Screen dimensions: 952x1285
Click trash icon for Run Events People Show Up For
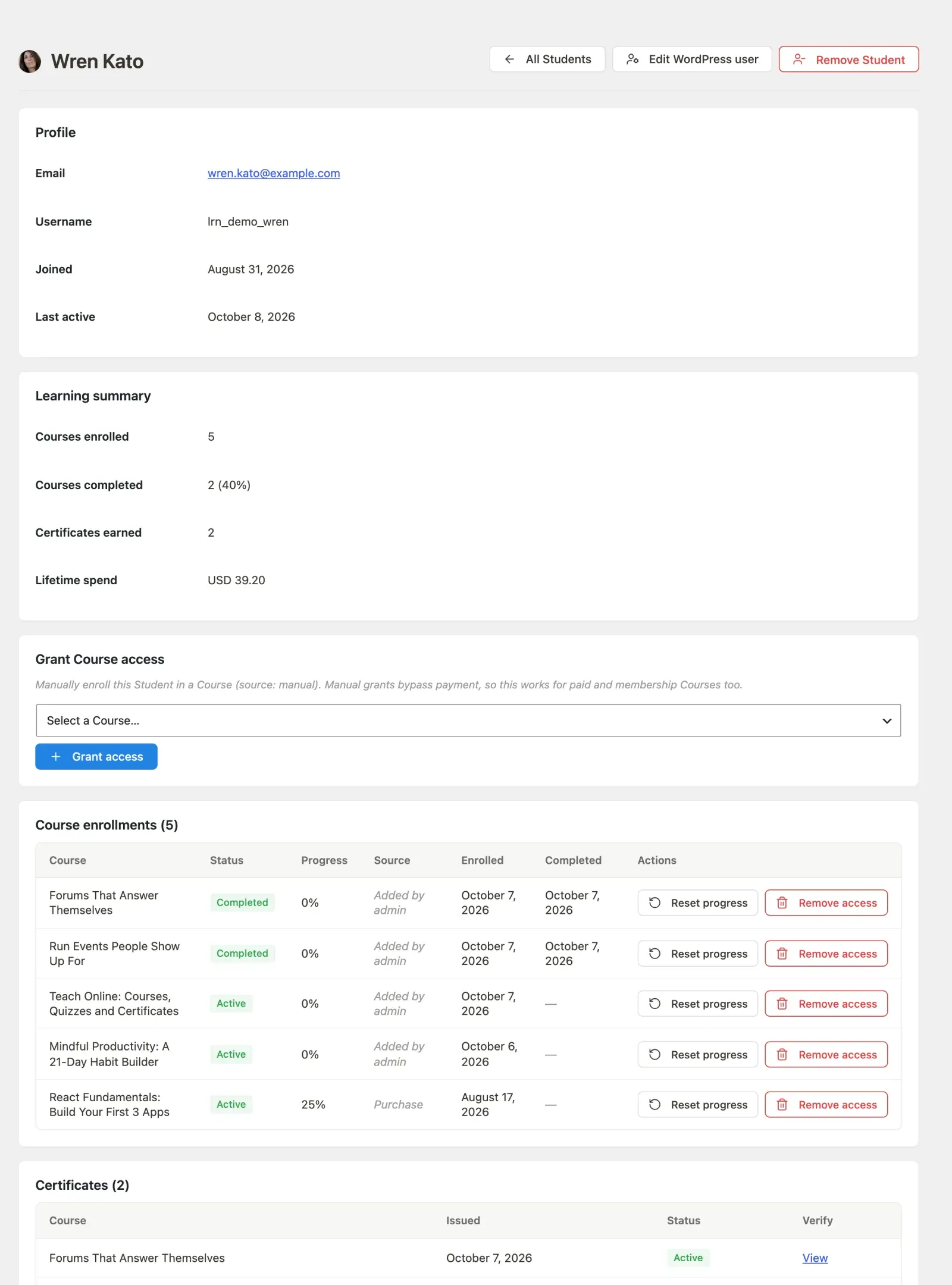[x=782, y=954]
